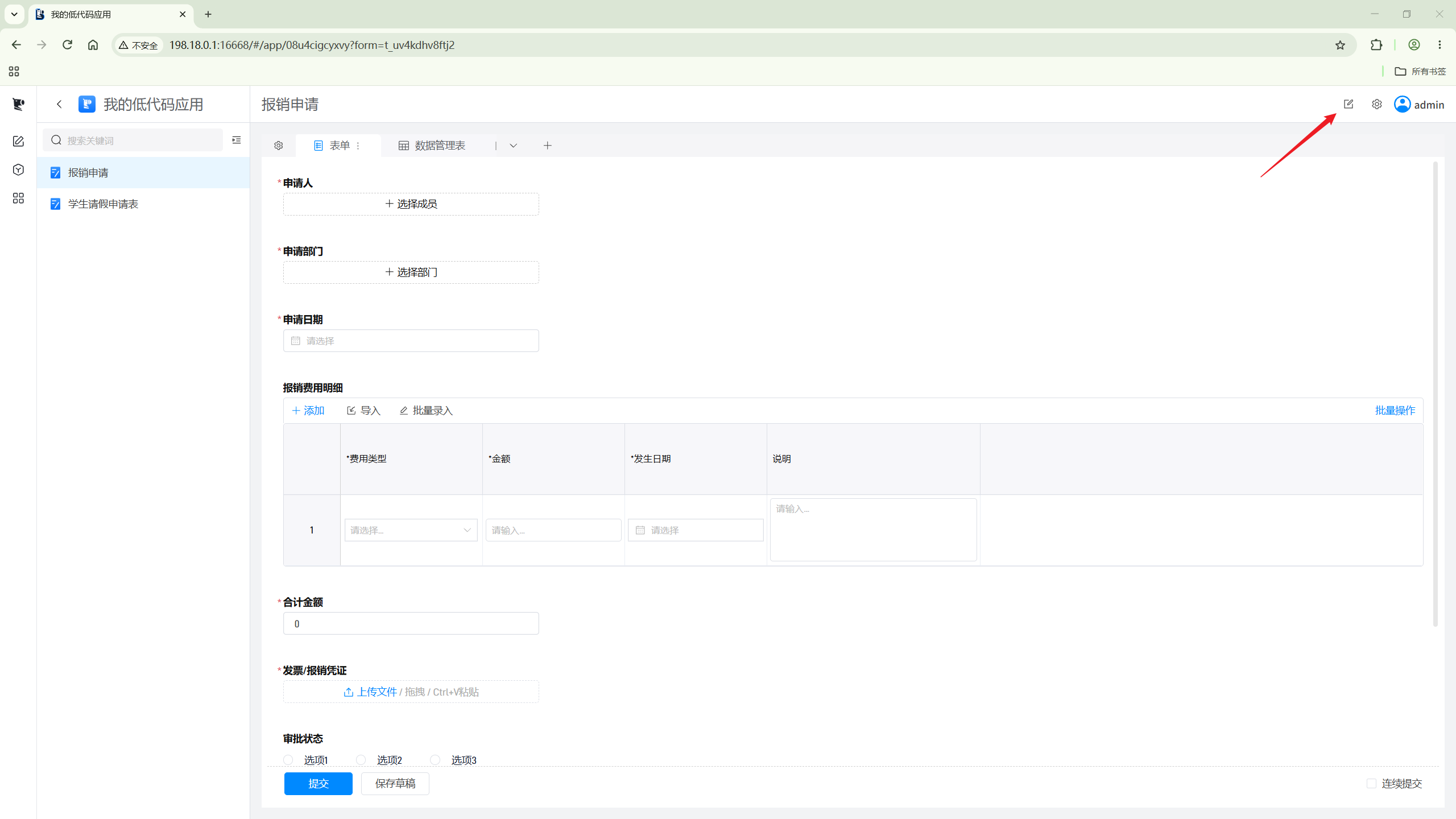The height and width of the screenshot is (819, 1456).
Task: Add a row with 添加
Action: pyautogui.click(x=308, y=411)
